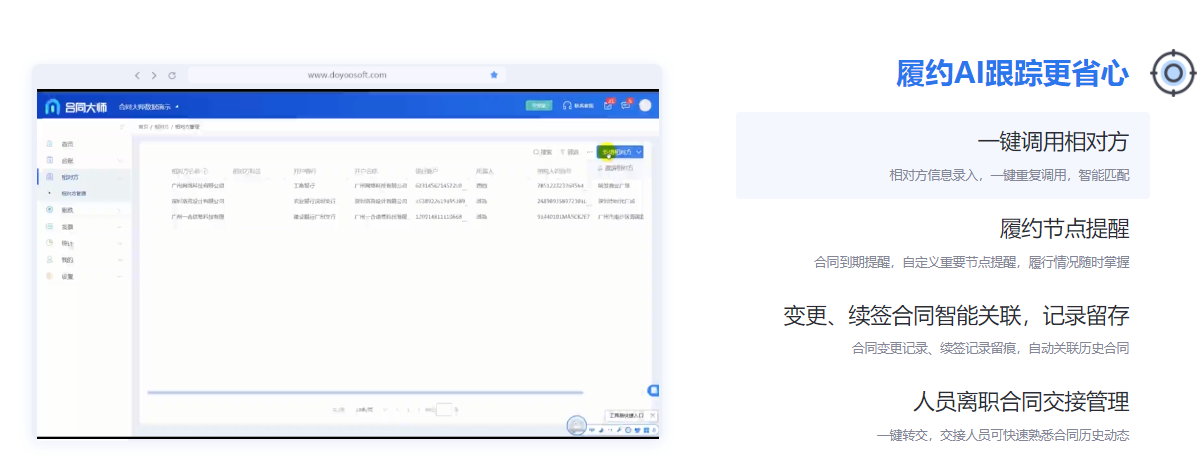This screenshot has height=468, width=1204.
Task: Click the 我的 person sidebar icon
Action: [x=50, y=259]
